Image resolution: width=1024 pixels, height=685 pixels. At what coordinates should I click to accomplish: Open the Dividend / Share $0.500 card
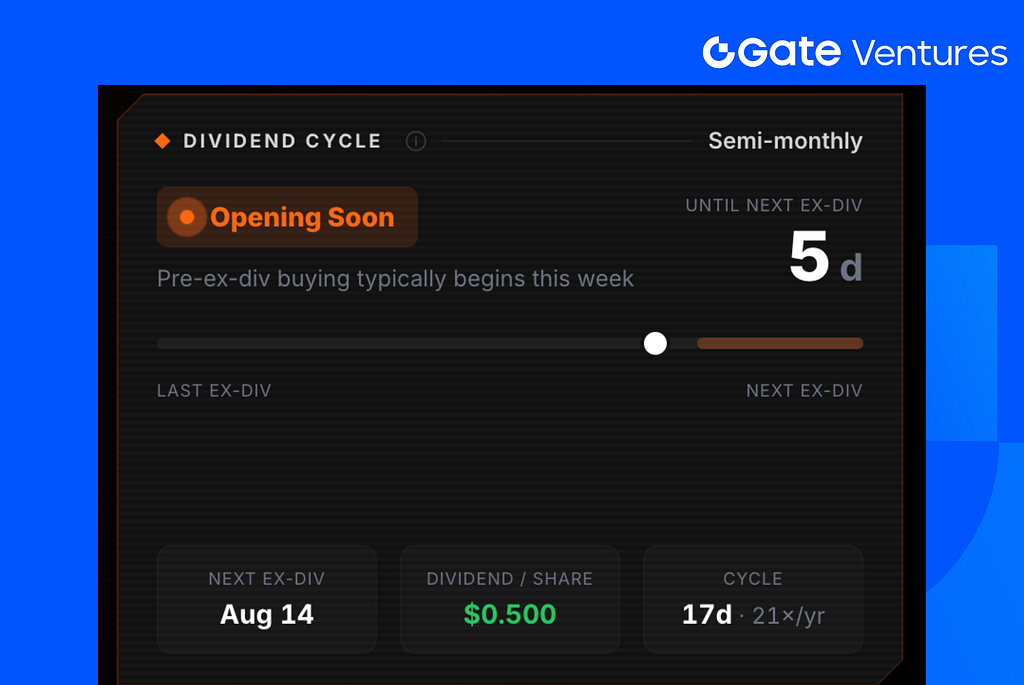pos(510,599)
